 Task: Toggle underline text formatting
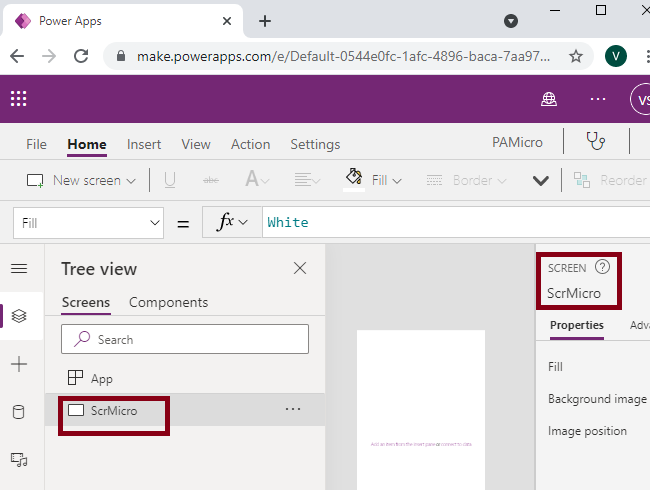point(170,180)
